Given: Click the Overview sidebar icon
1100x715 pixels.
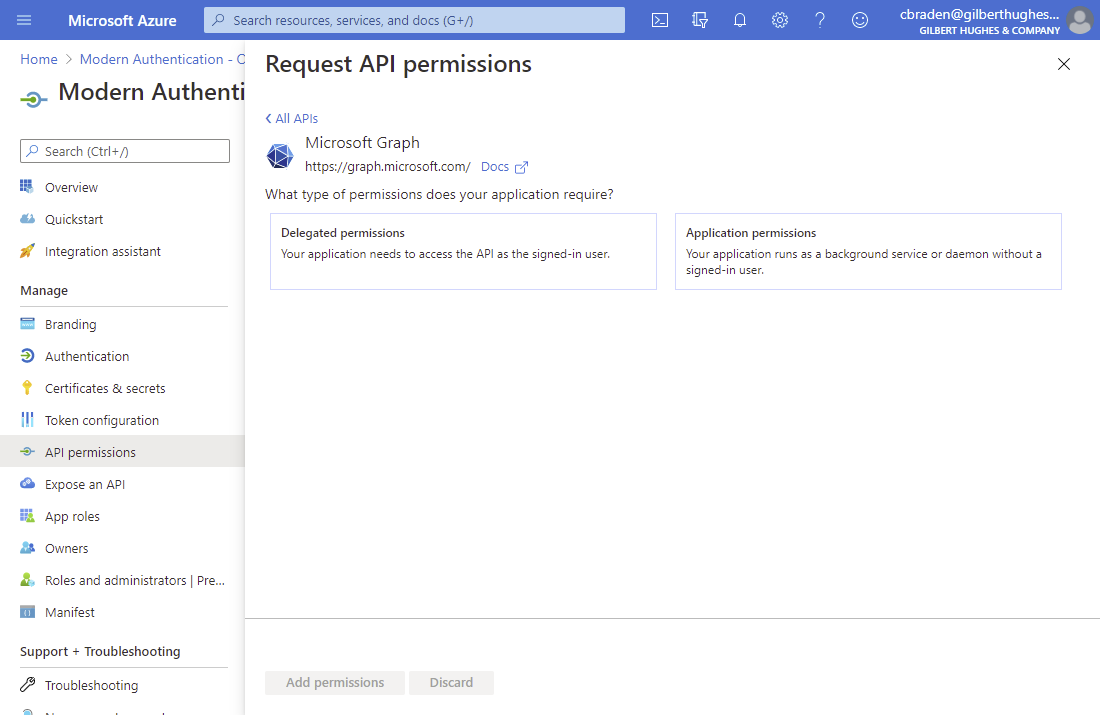Looking at the screenshot, I should 27,187.
